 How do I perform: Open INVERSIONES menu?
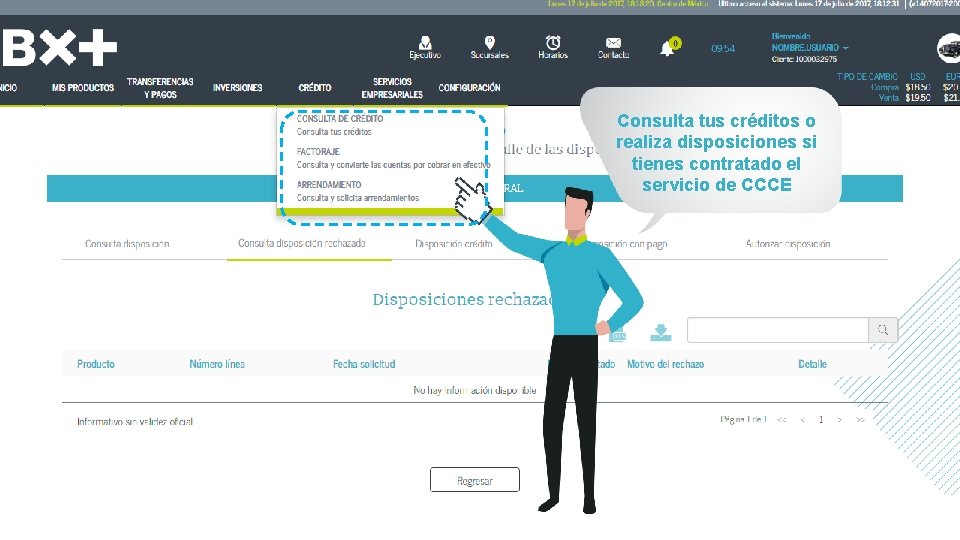click(x=238, y=88)
